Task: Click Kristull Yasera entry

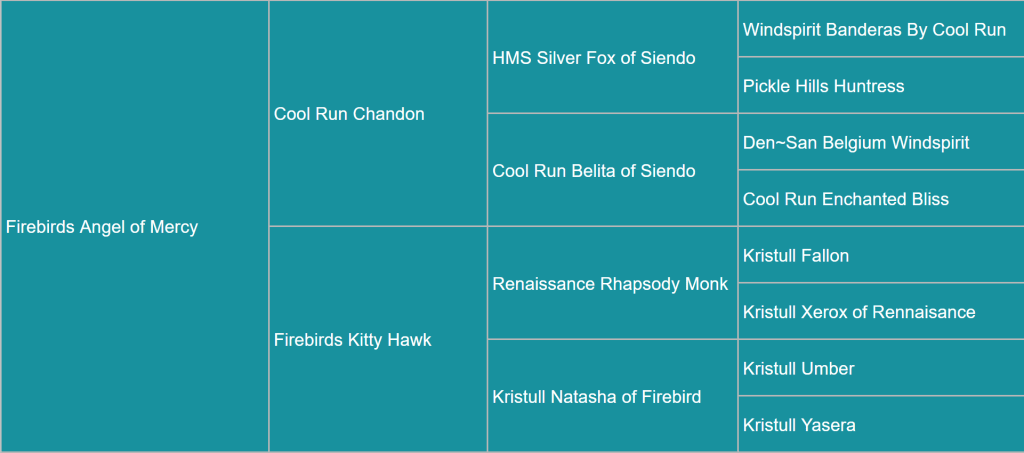Action: coord(799,425)
